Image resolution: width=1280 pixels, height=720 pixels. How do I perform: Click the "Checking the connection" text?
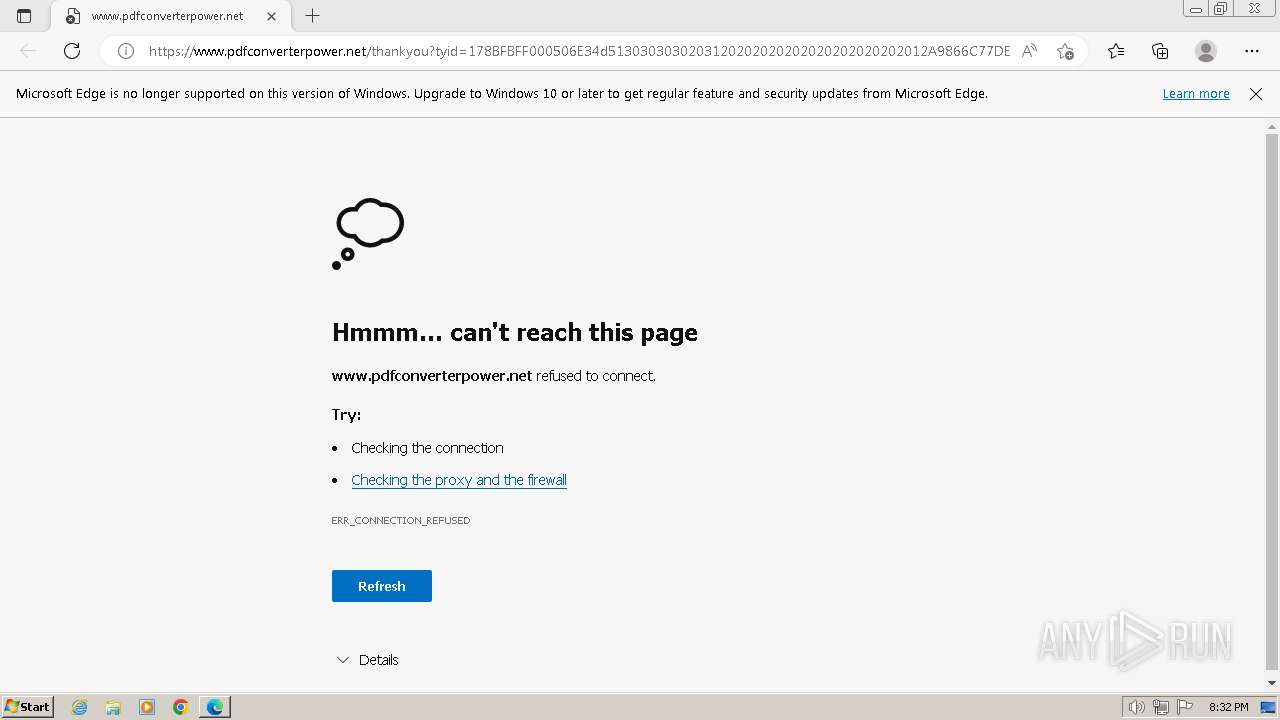pyautogui.click(x=427, y=448)
